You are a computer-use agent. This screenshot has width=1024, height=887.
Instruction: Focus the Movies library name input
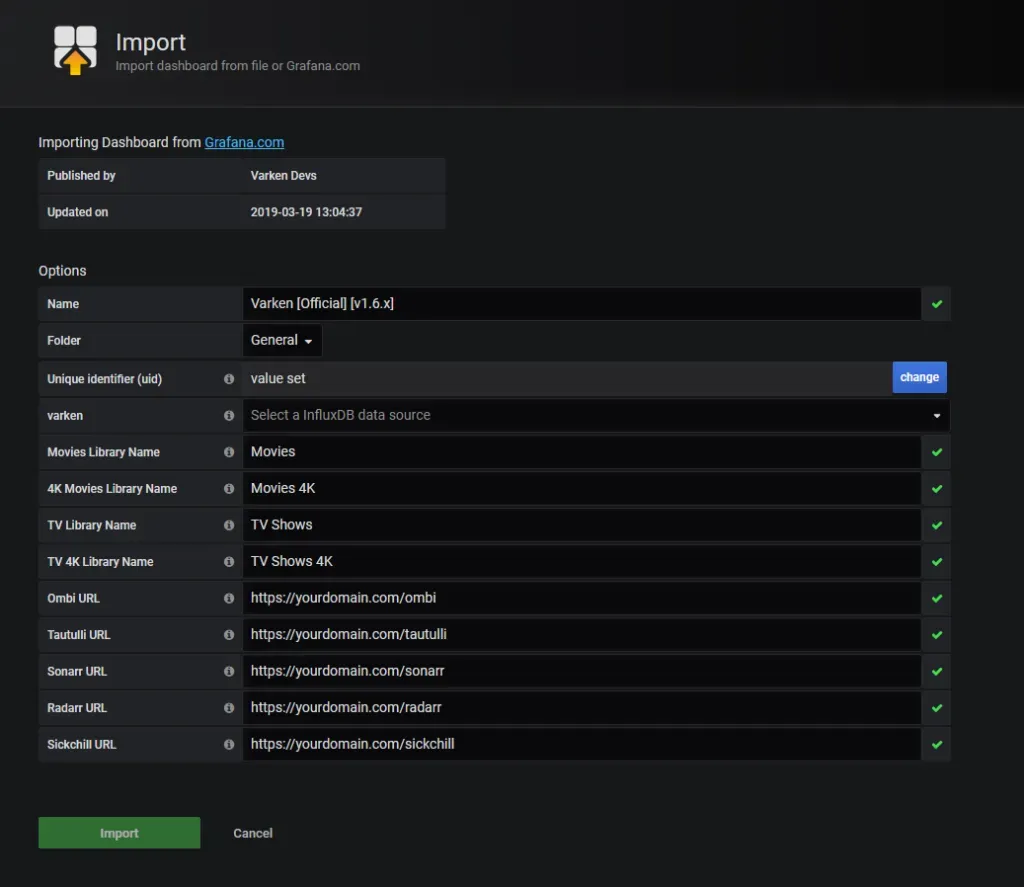(x=582, y=452)
